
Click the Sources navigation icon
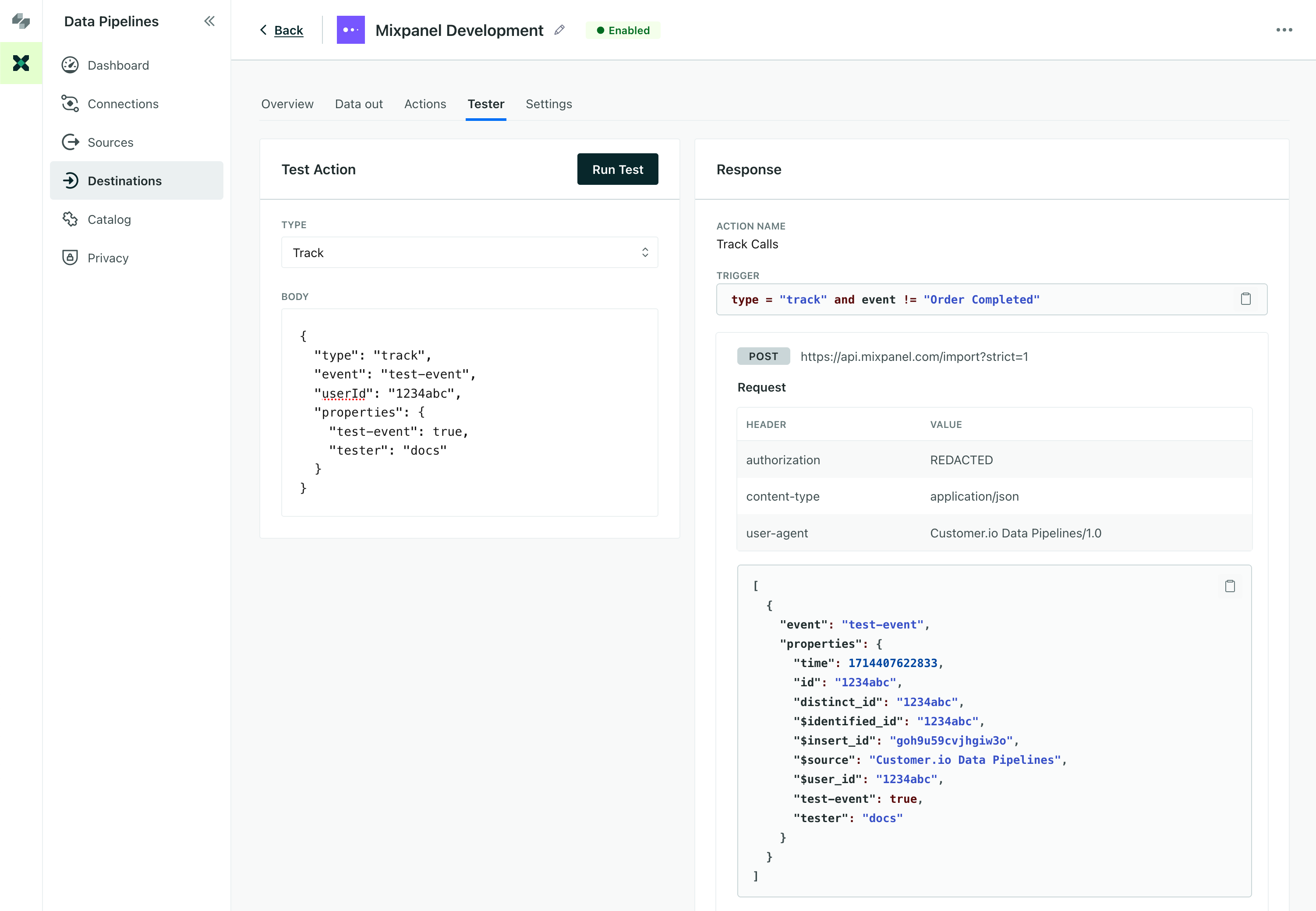pos(69,141)
